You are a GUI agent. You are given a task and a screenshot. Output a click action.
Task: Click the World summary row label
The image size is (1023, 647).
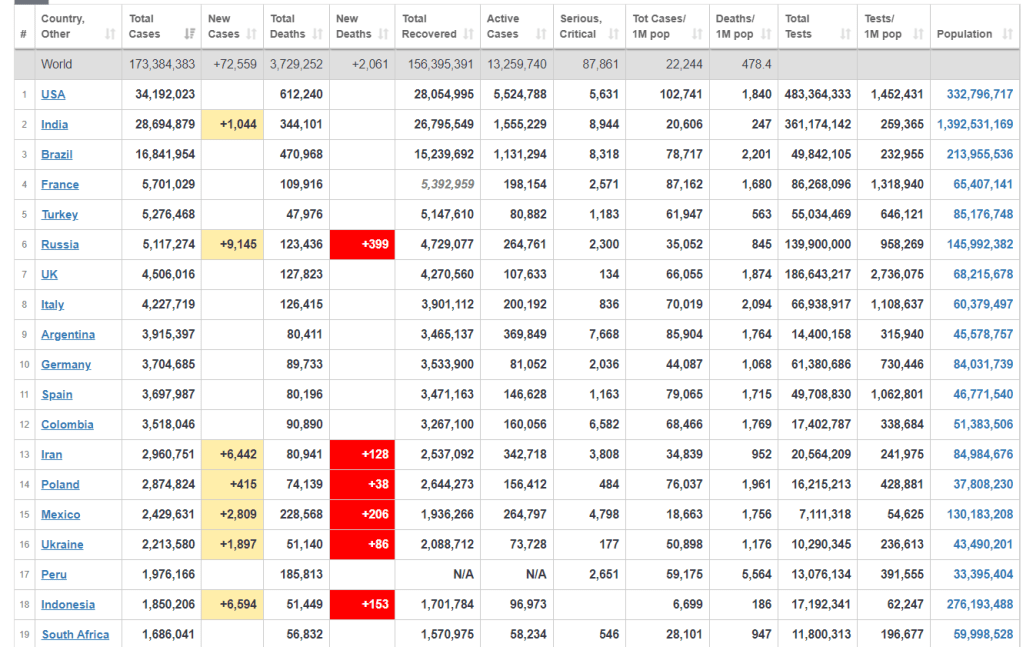click(x=56, y=65)
